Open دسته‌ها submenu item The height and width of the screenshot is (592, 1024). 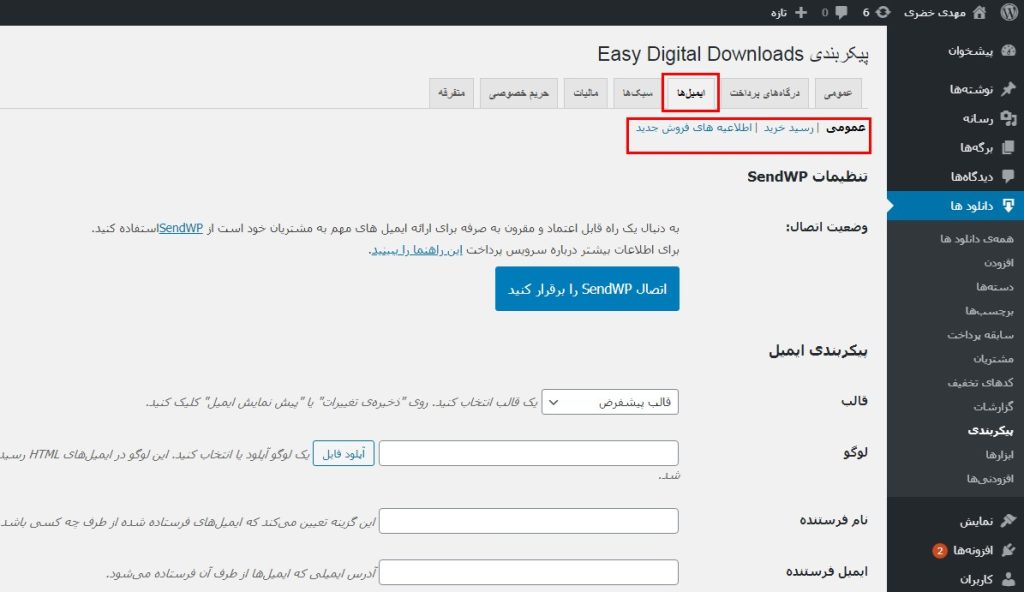(x=995, y=286)
